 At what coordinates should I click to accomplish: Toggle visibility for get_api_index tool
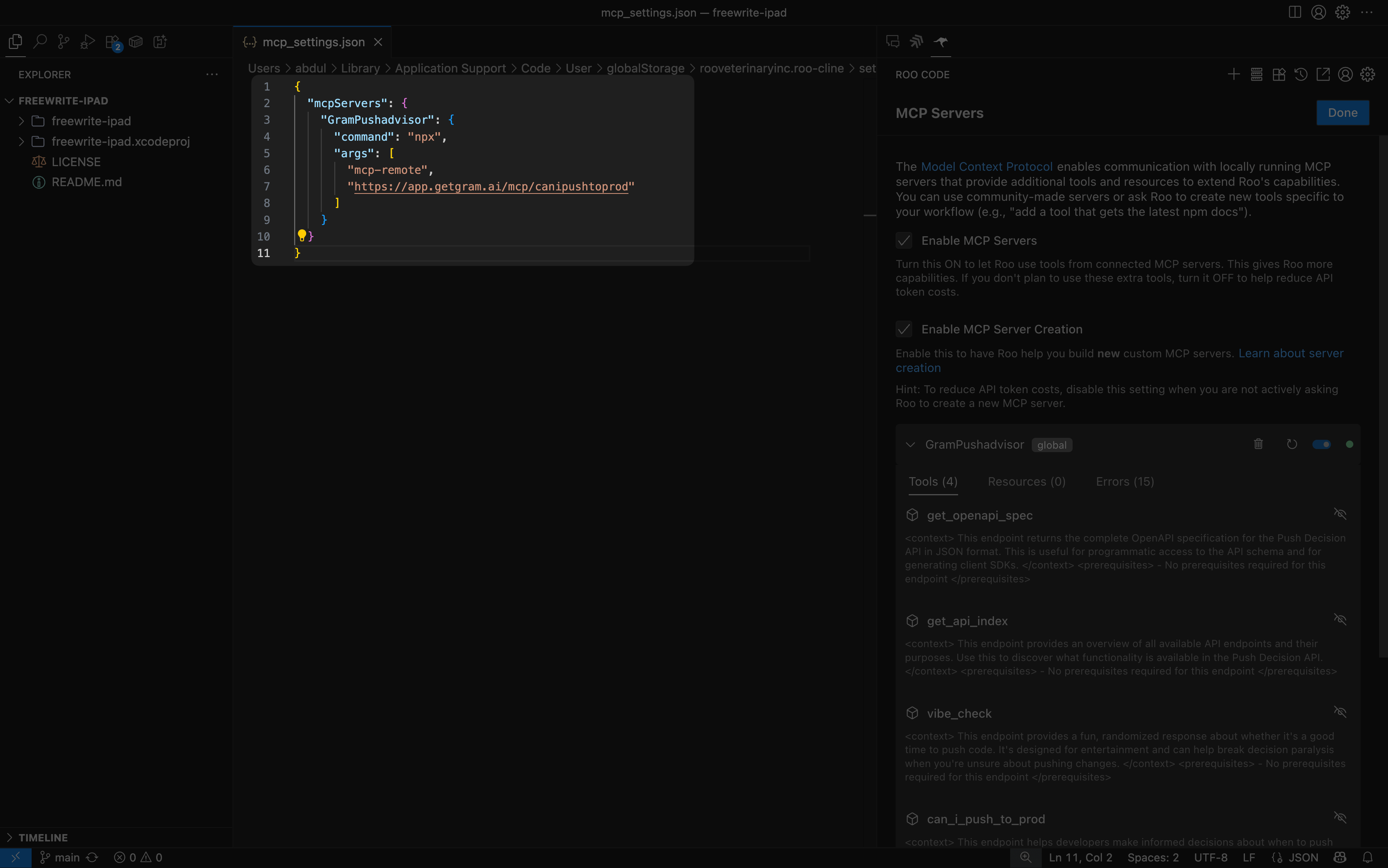(1340, 619)
